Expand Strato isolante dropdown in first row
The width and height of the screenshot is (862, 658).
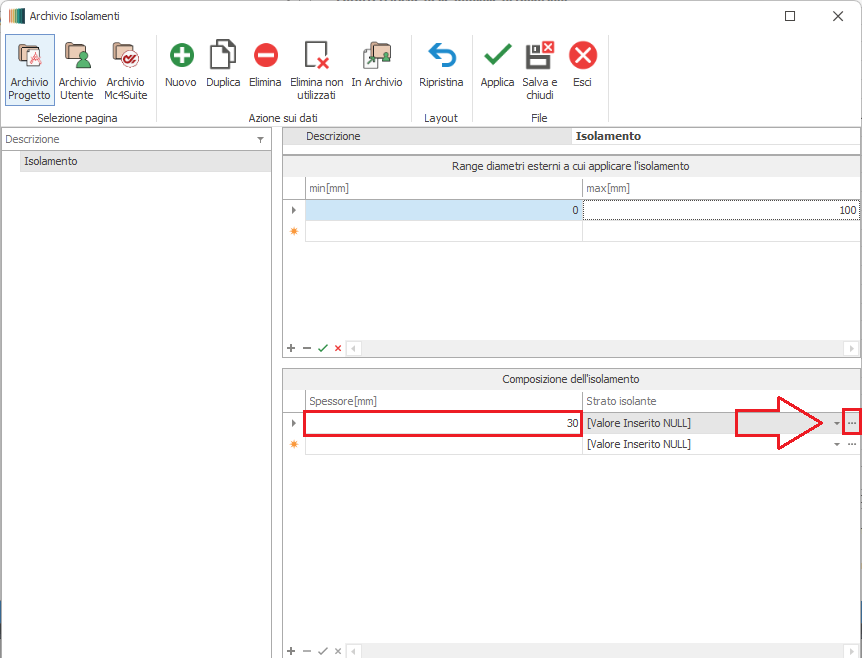click(837, 424)
